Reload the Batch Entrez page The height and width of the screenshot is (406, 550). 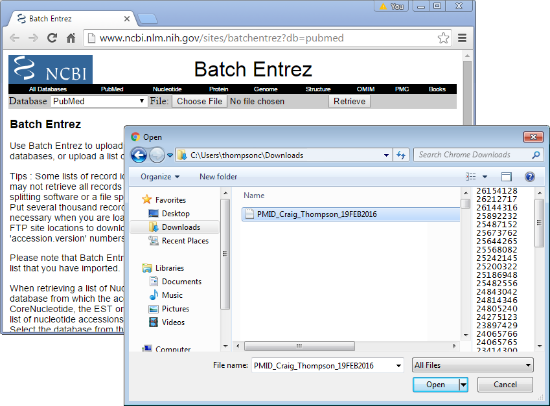coord(52,38)
